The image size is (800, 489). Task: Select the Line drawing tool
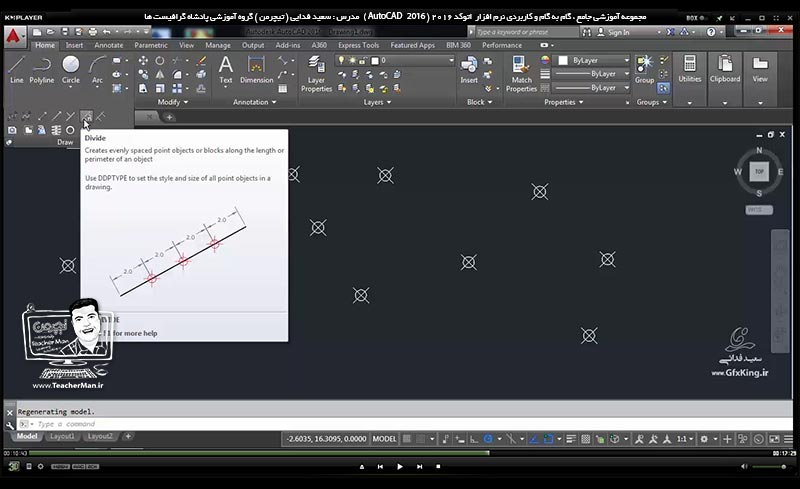click(16, 70)
